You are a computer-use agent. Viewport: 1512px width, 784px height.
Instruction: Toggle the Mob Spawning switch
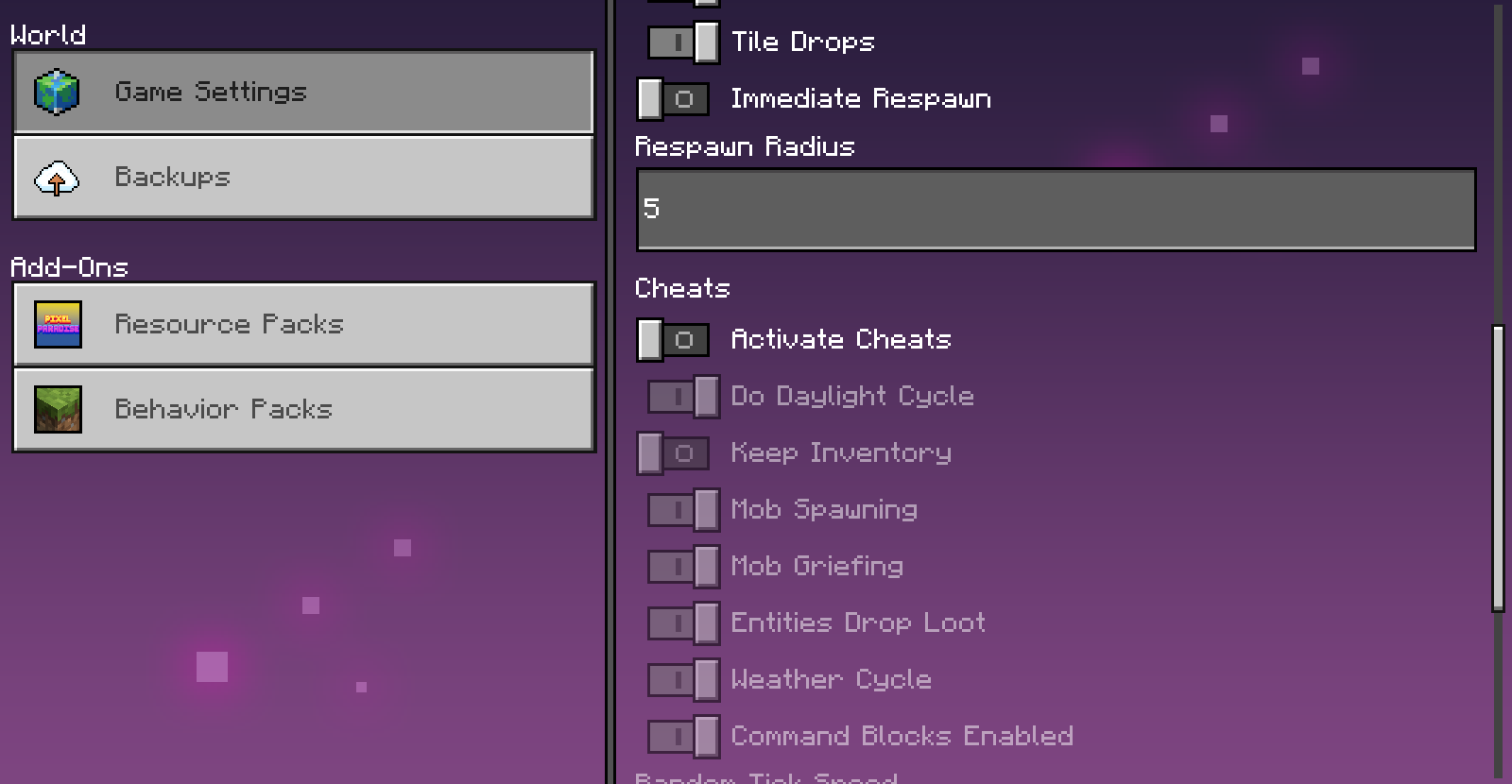pyautogui.click(x=683, y=510)
